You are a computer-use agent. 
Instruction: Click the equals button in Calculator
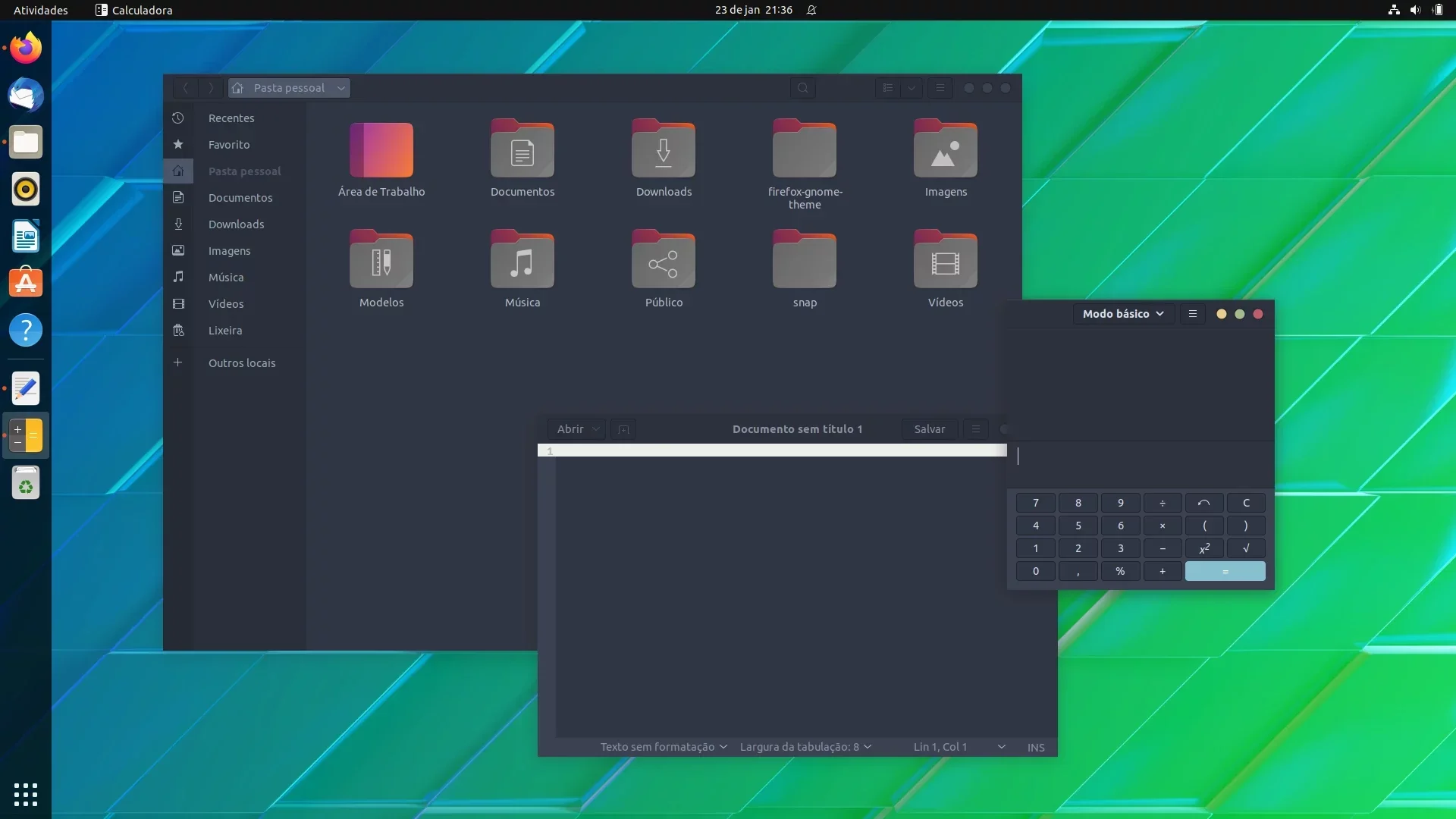pos(1225,571)
